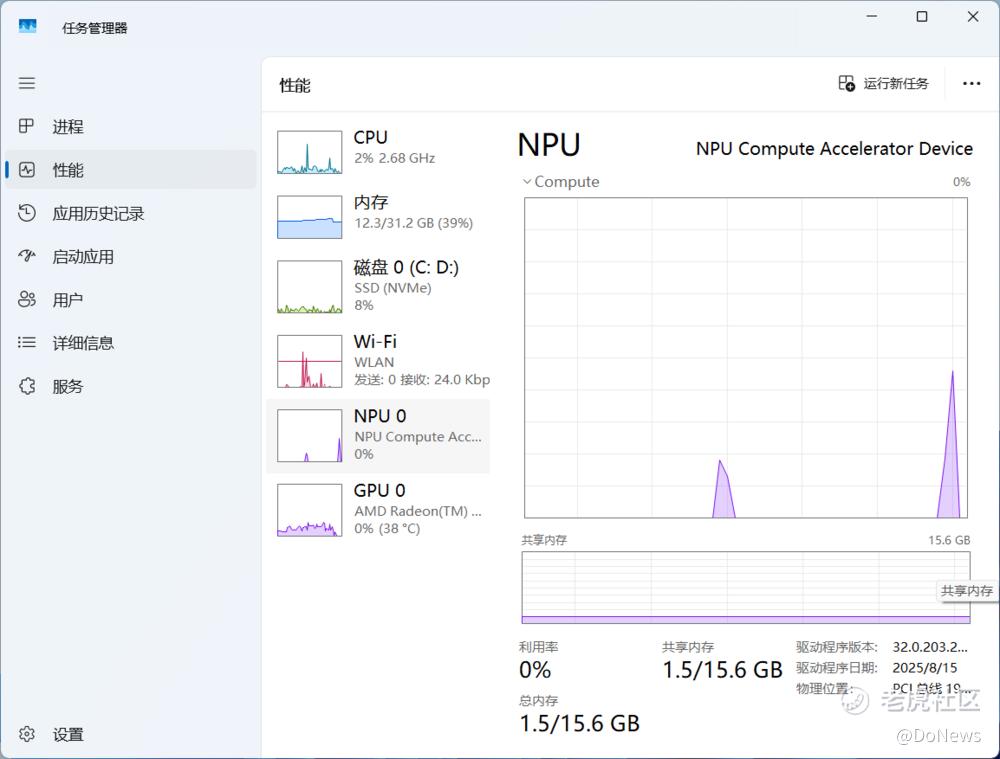Click CPU label in performance list
Image resolution: width=1000 pixels, height=759 pixels.
pos(371,138)
